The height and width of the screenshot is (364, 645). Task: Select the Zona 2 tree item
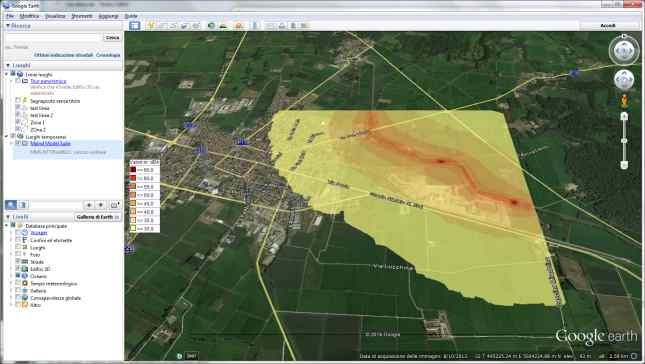point(37,130)
